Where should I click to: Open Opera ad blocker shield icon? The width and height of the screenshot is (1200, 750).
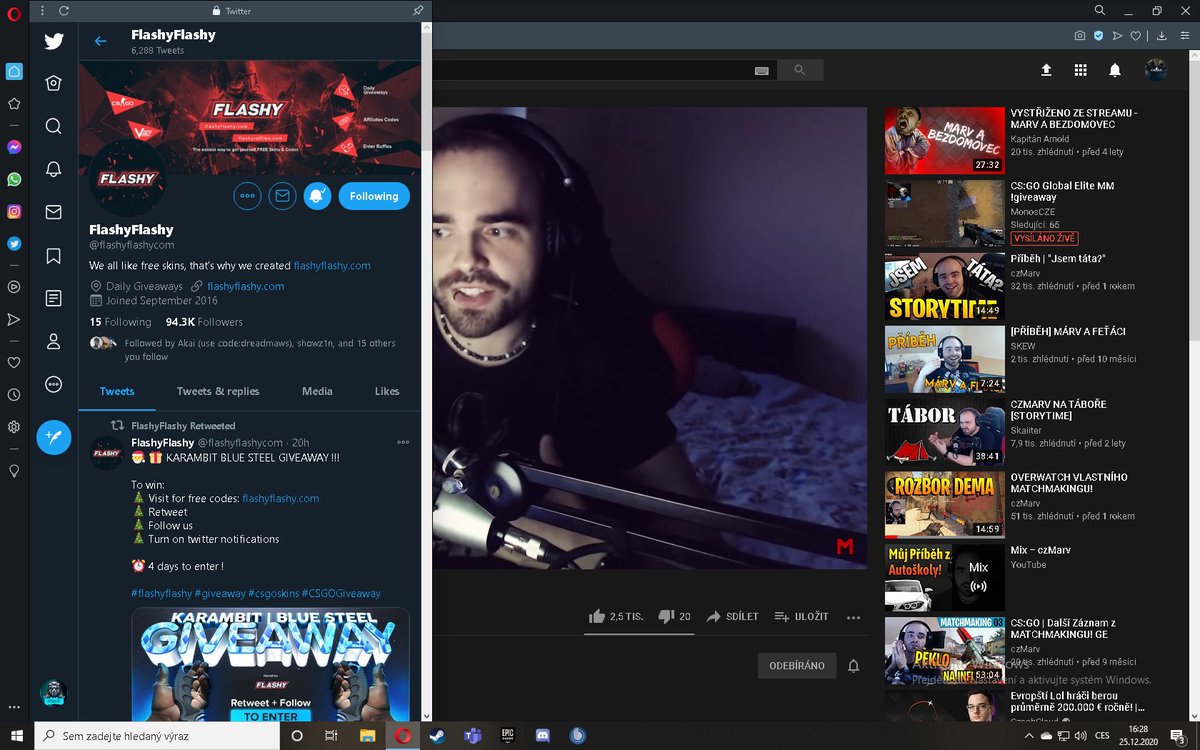(1098, 36)
